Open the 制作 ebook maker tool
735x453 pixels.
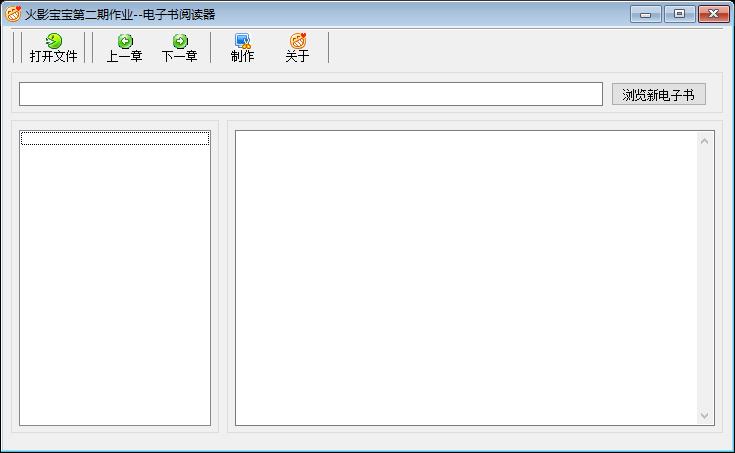[x=242, y=48]
